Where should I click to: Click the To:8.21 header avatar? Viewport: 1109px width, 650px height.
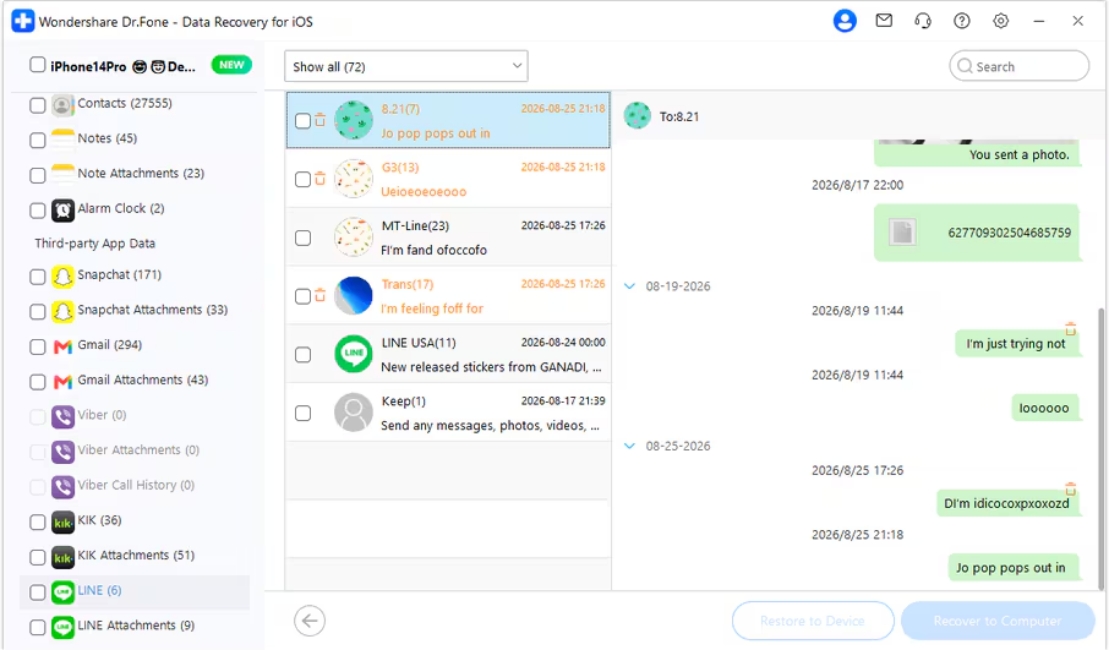tap(637, 116)
